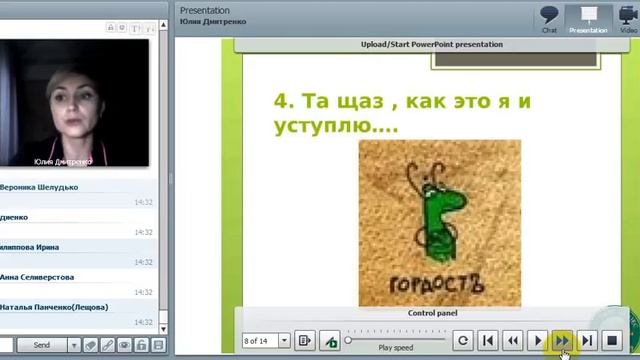Click the panel splitter handle between chat and slides
This screenshot has height=360, width=640.
tap(171, 179)
